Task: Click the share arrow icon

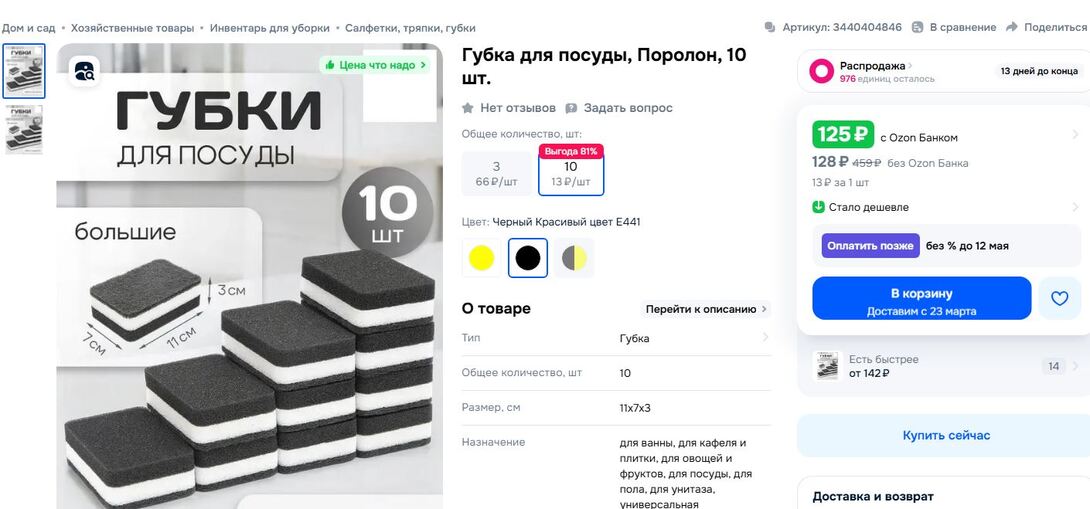Action: coord(1011,28)
